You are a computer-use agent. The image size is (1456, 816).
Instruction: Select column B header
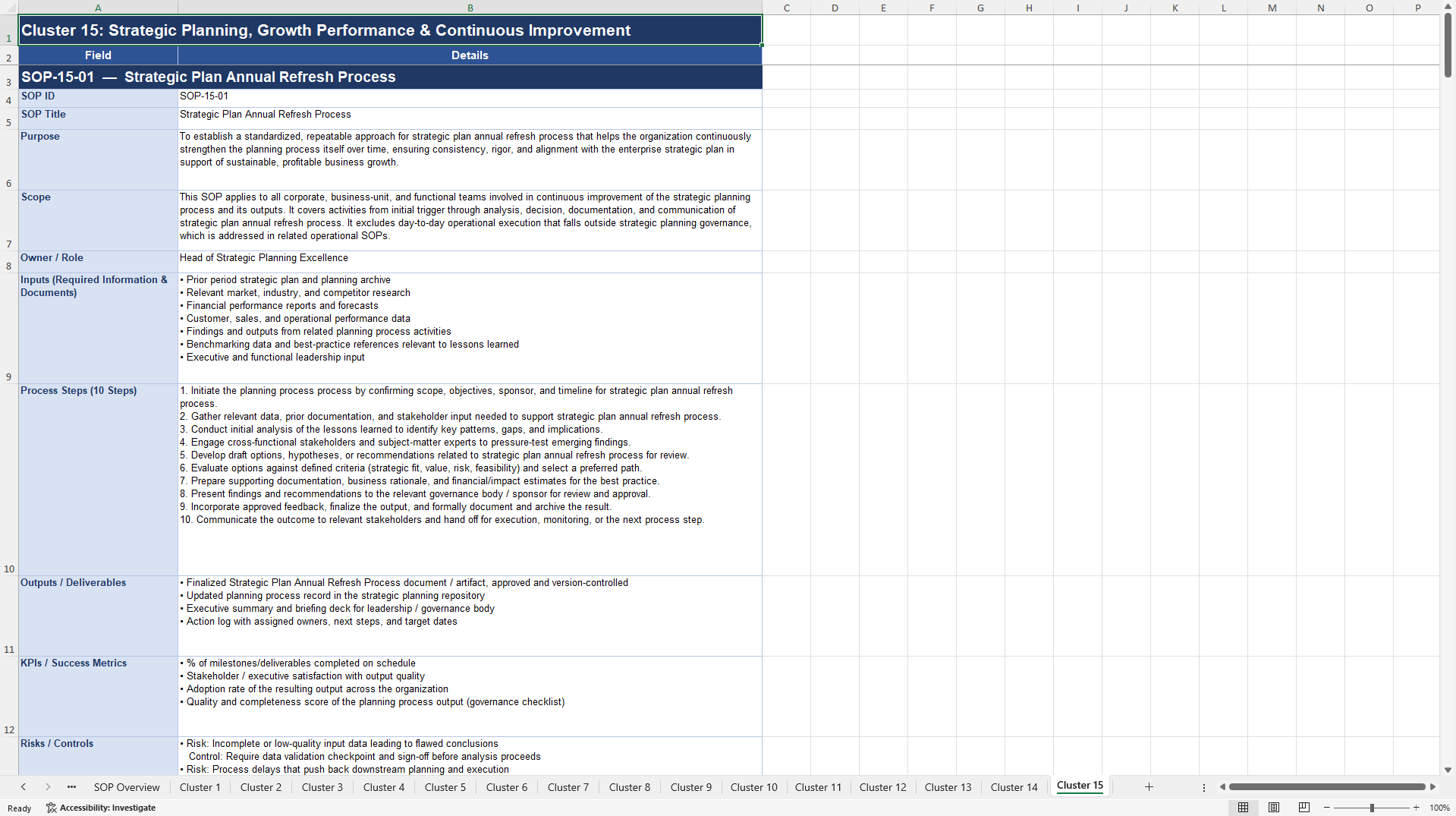470,8
